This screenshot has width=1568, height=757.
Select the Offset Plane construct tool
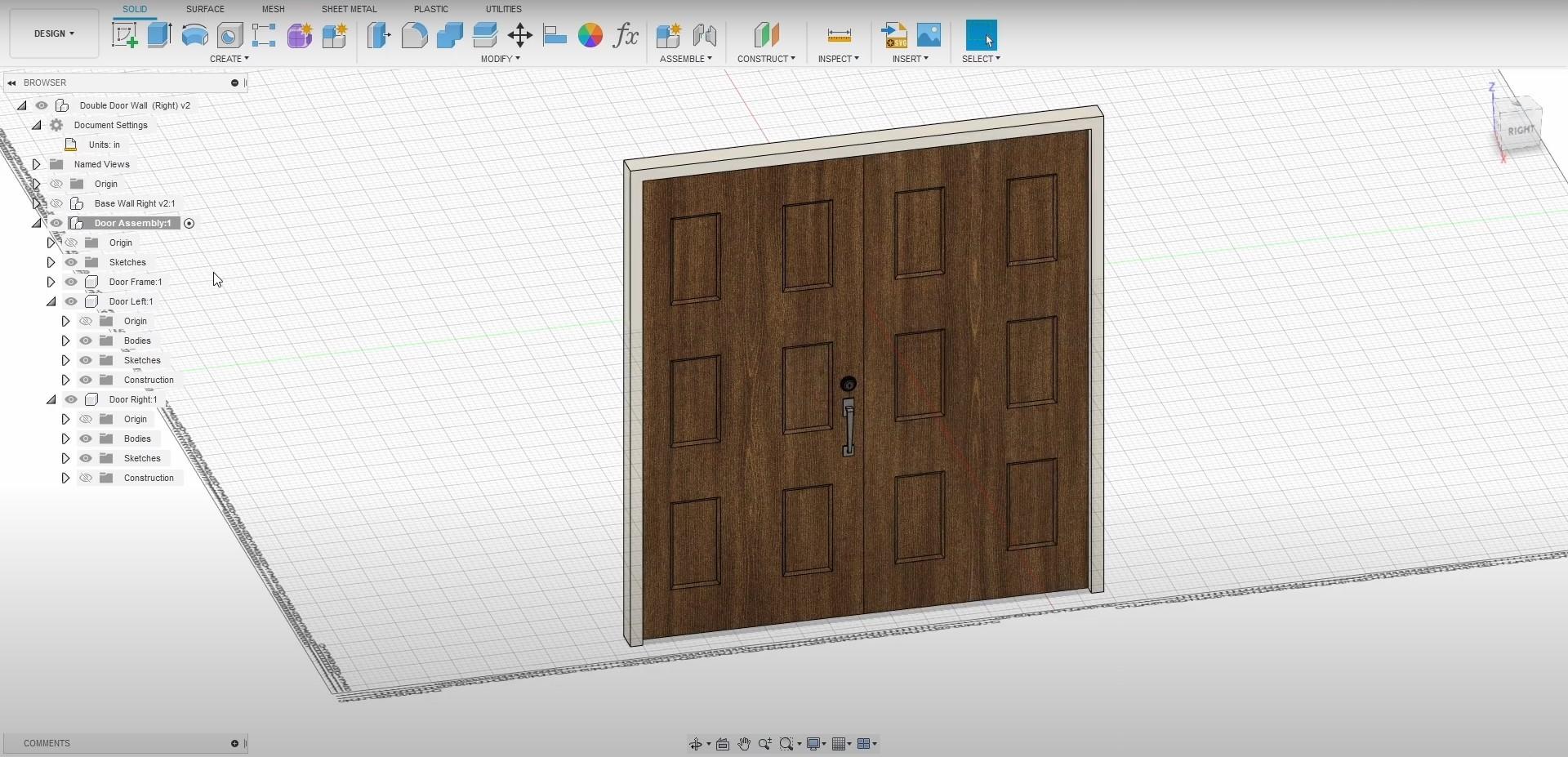(766, 35)
